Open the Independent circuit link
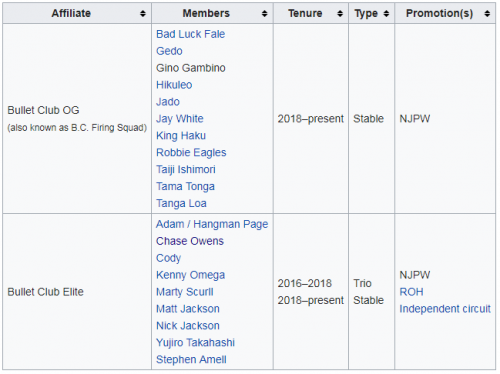 (x=445, y=309)
